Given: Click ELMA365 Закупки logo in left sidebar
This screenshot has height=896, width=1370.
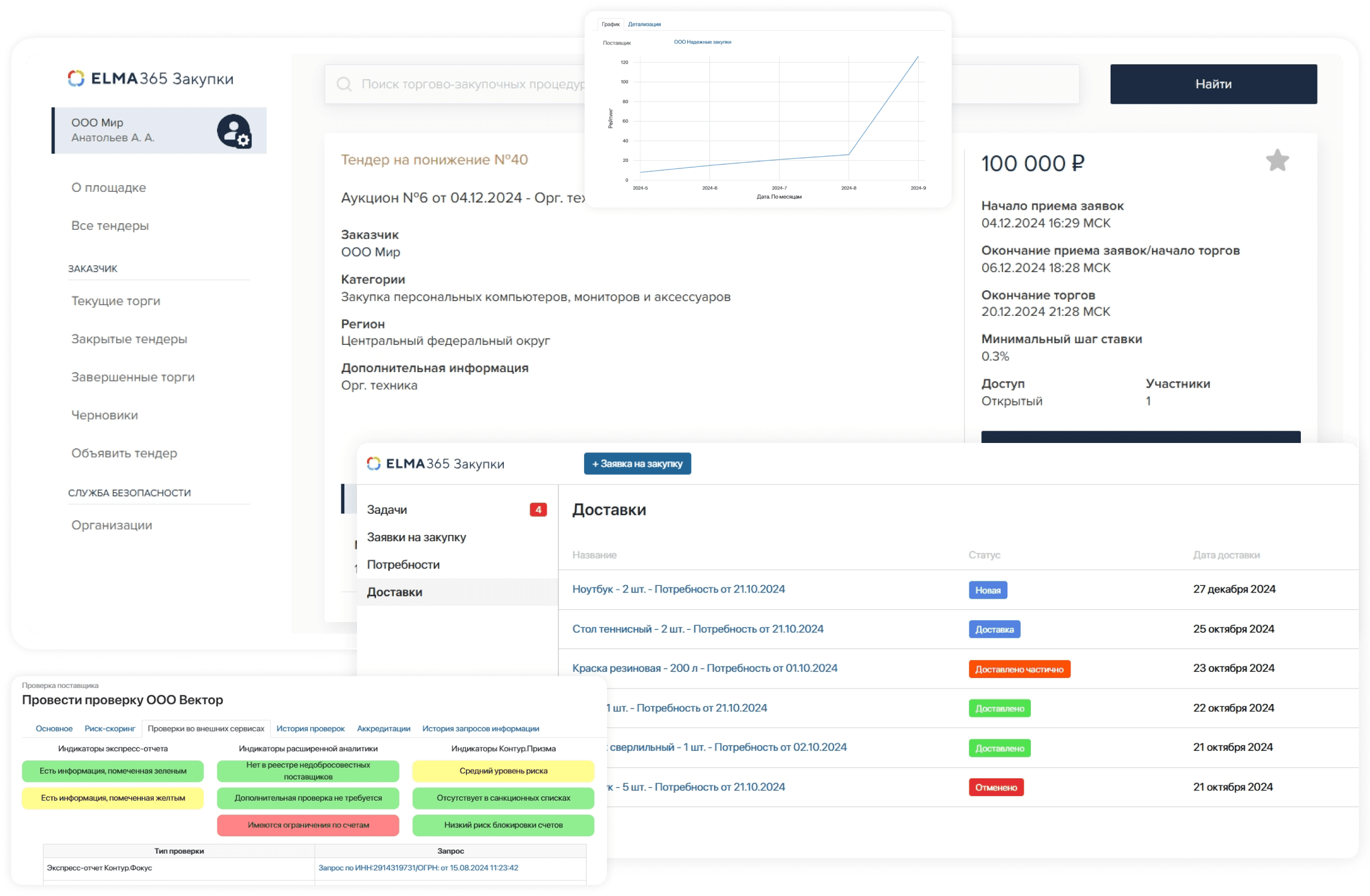Looking at the screenshot, I should [x=150, y=78].
